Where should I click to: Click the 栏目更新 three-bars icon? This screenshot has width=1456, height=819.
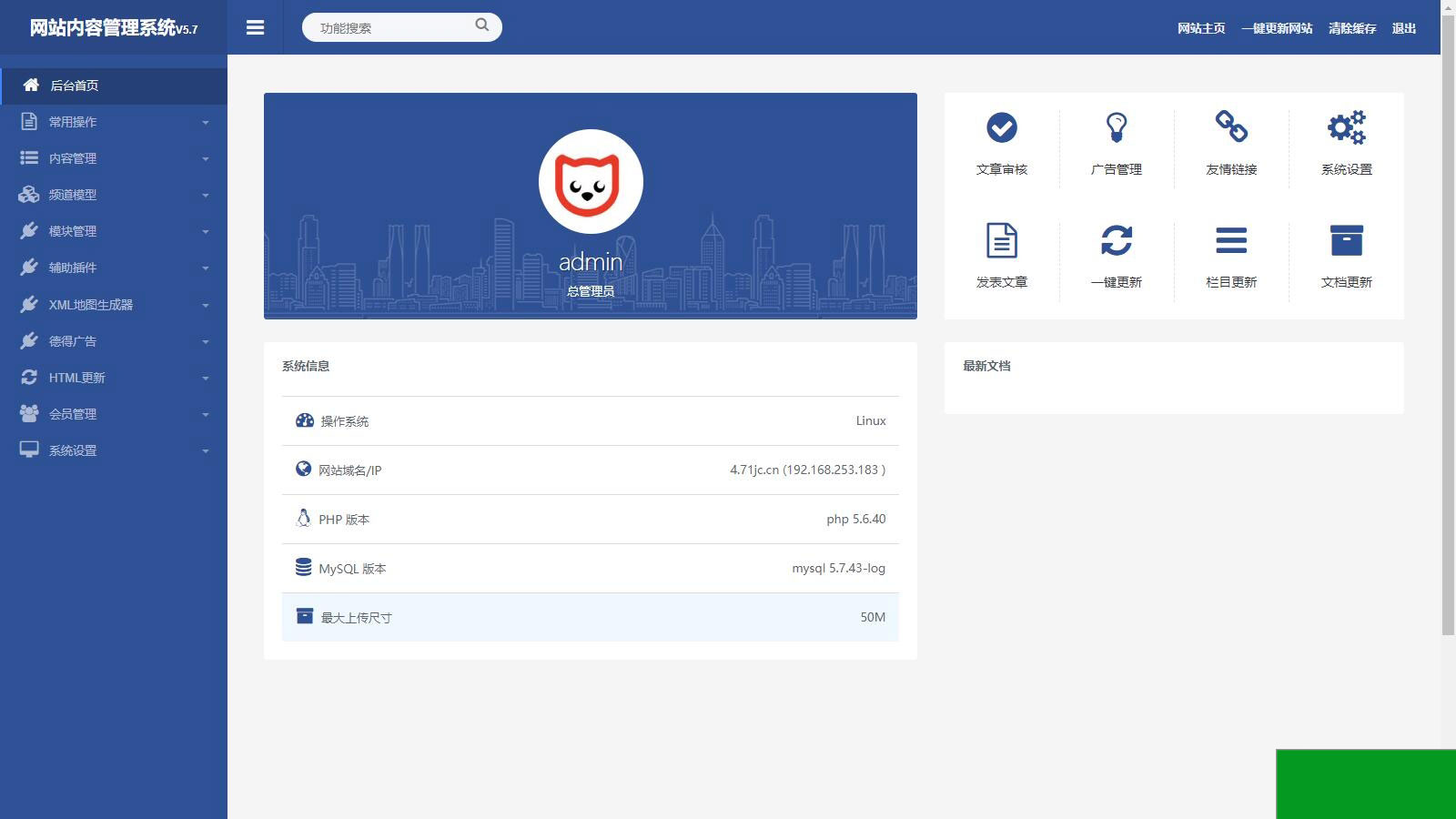click(x=1231, y=240)
